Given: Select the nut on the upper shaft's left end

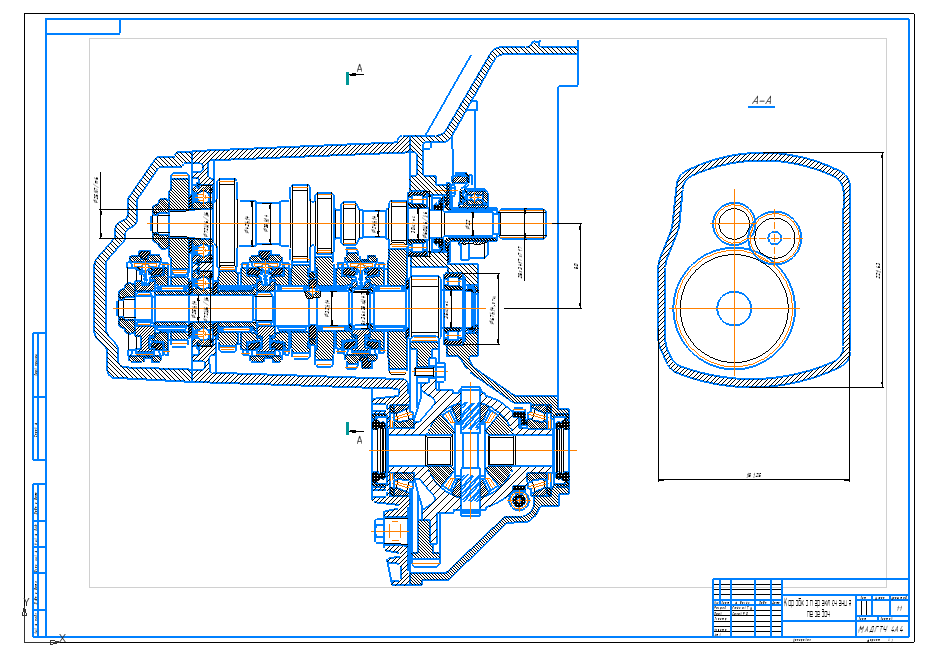Looking at the screenshot, I should click(x=162, y=222).
